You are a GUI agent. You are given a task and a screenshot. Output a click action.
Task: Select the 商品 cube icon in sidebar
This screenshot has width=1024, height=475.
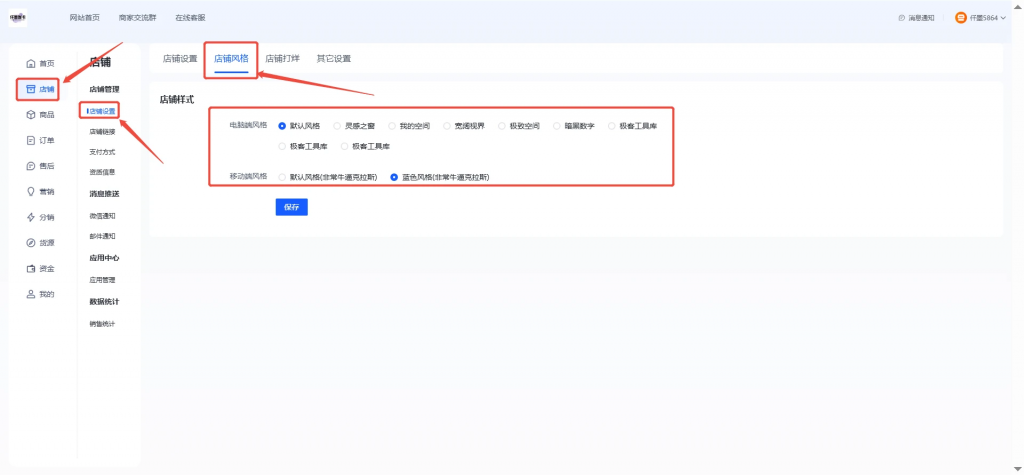[x=30, y=115]
